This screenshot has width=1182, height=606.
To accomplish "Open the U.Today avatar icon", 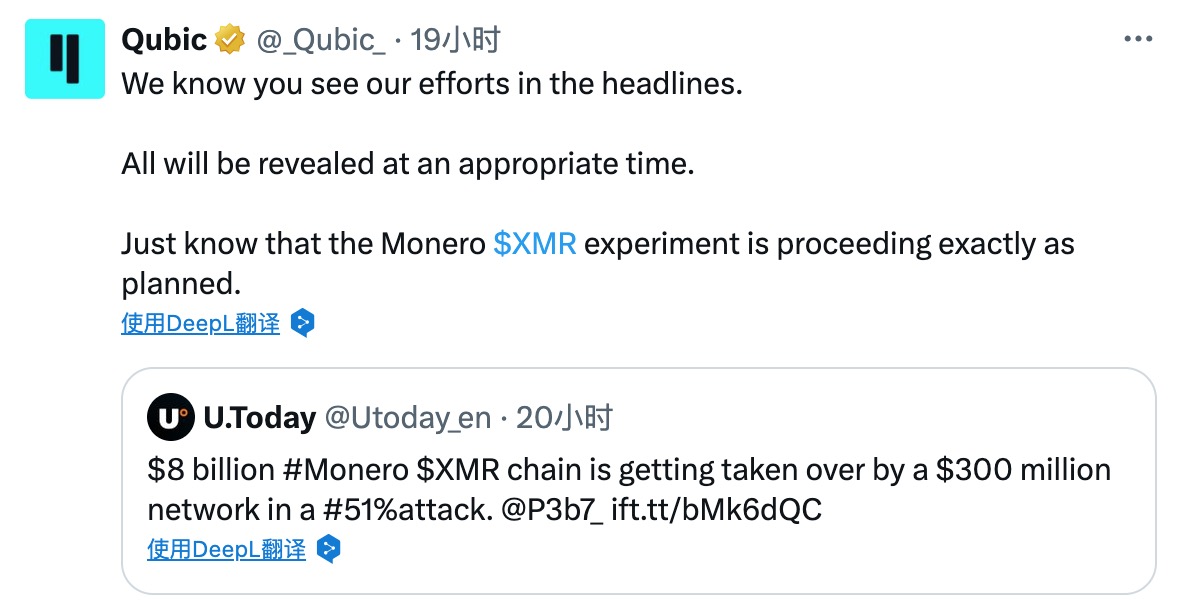I will click(170, 417).
